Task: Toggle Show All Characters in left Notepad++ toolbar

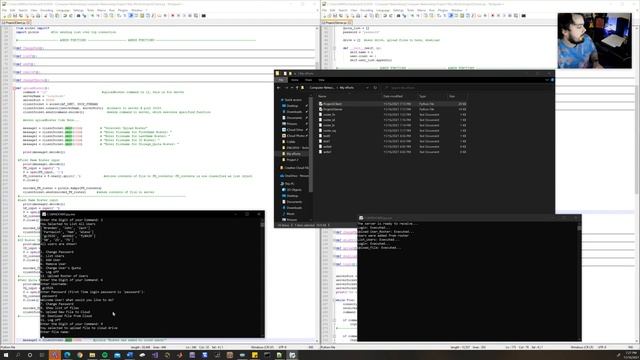Action: click(x=124, y=16)
